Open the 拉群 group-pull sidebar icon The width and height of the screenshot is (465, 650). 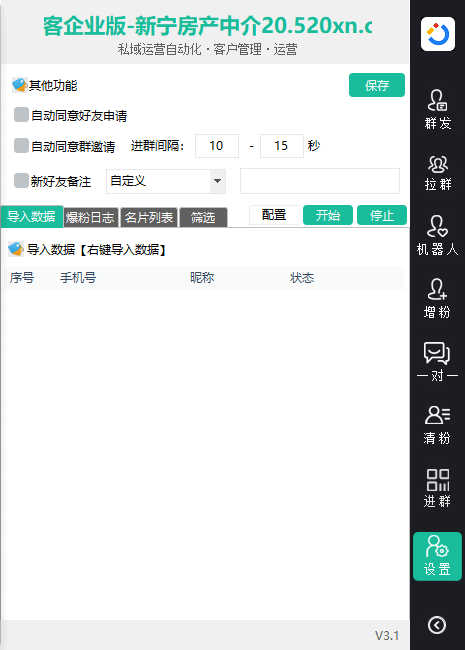click(438, 173)
